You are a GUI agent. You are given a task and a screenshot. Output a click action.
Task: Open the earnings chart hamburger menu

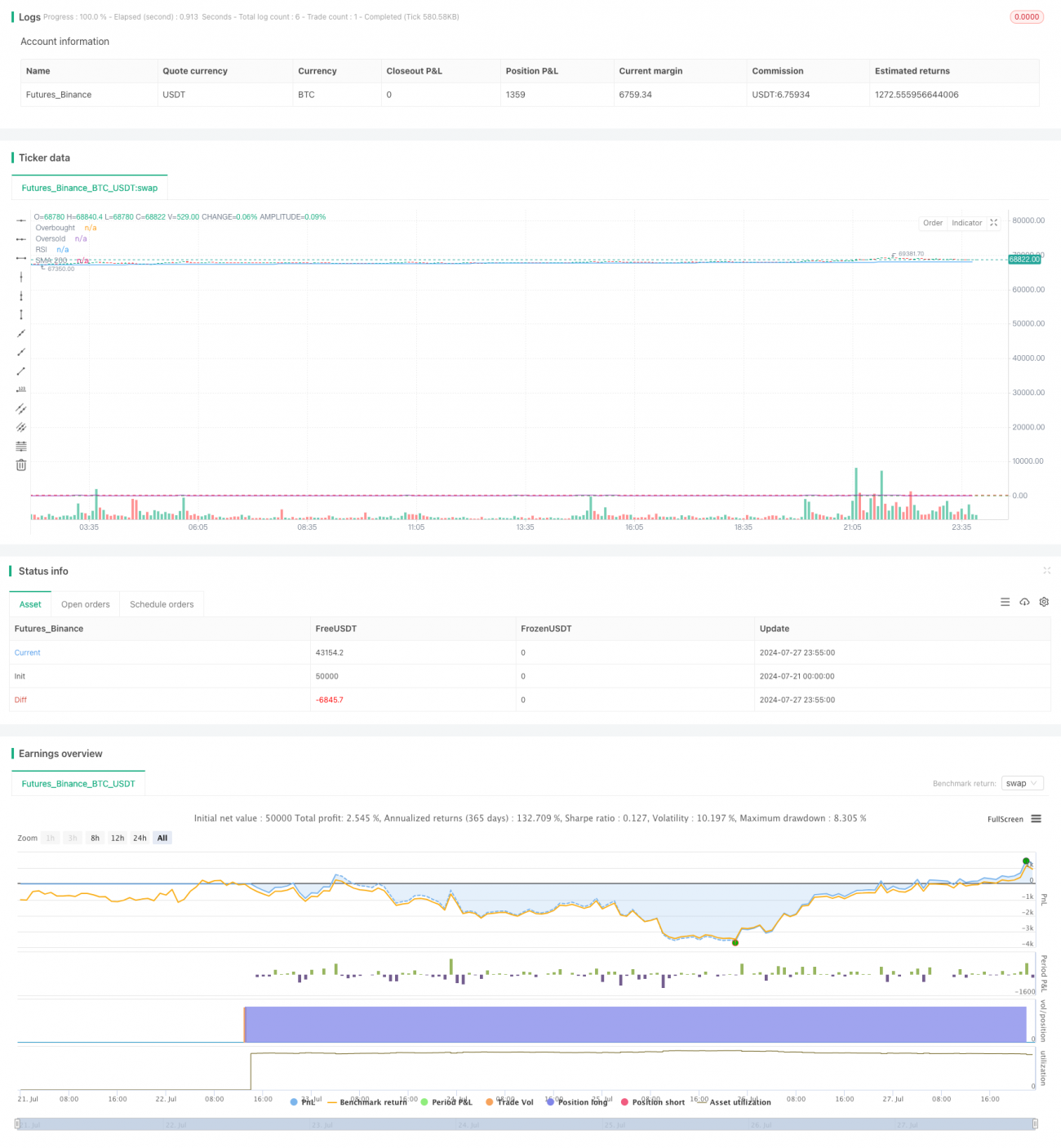[1036, 819]
